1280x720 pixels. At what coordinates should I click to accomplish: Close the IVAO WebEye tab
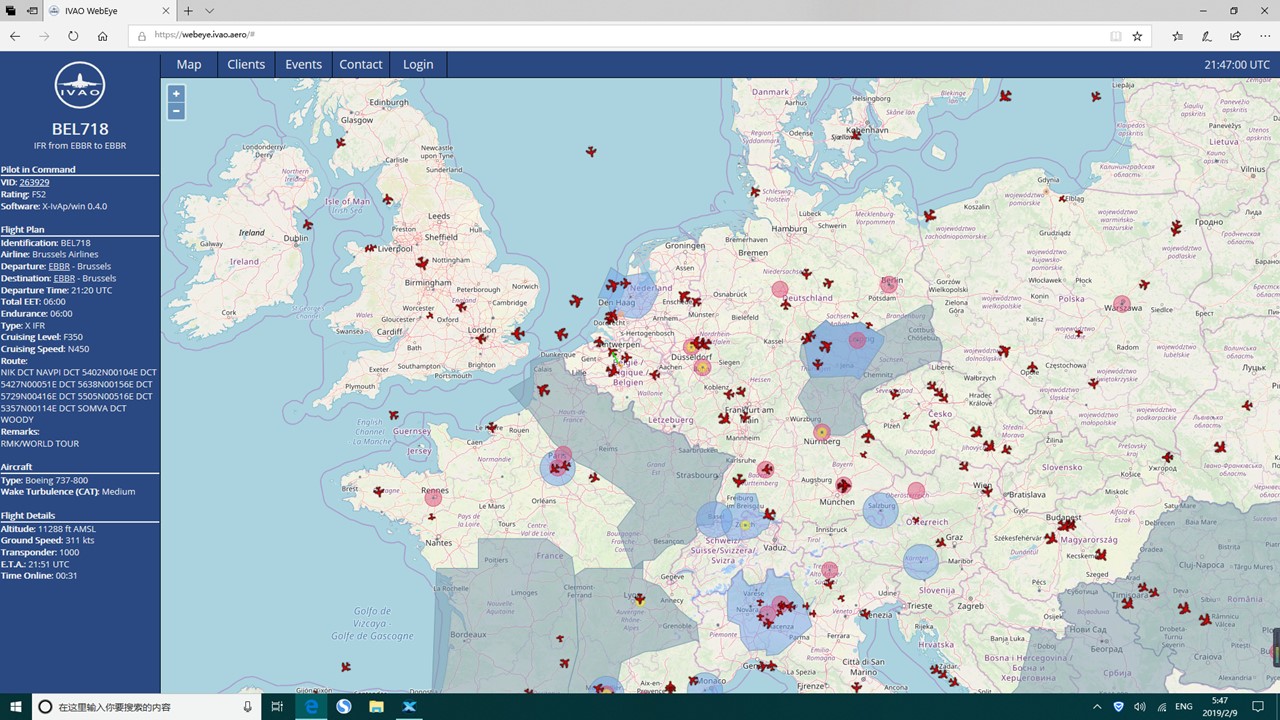tap(164, 11)
